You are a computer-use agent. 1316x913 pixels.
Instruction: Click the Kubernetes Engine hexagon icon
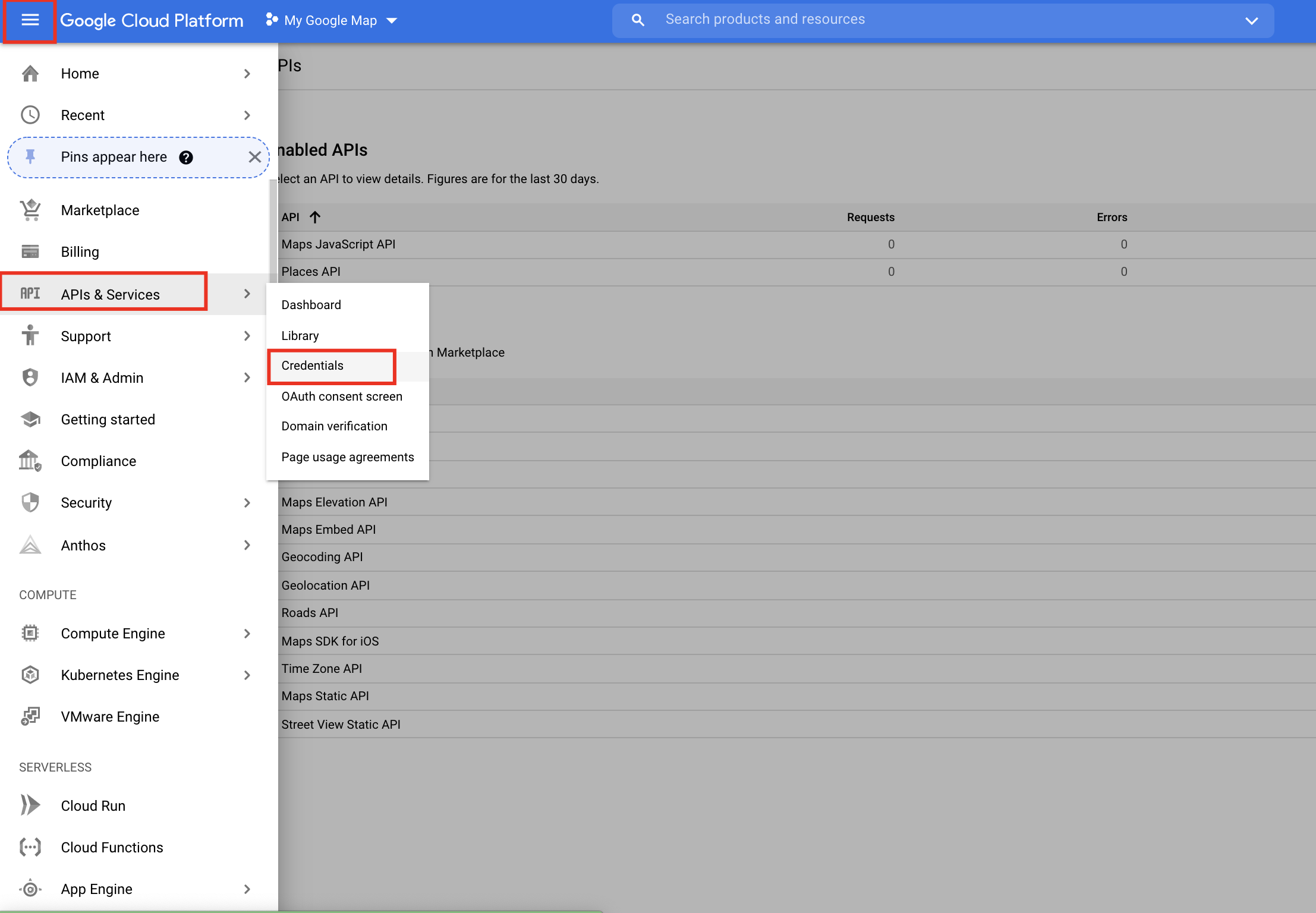30,675
